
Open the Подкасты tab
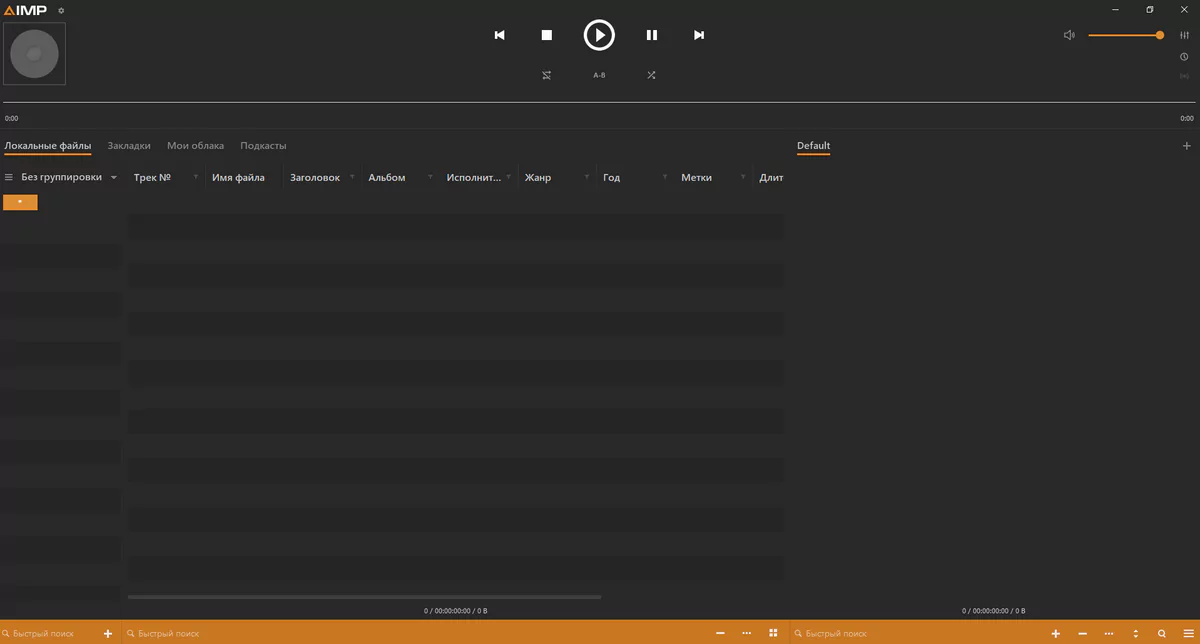pyautogui.click(x=263, y=146)
